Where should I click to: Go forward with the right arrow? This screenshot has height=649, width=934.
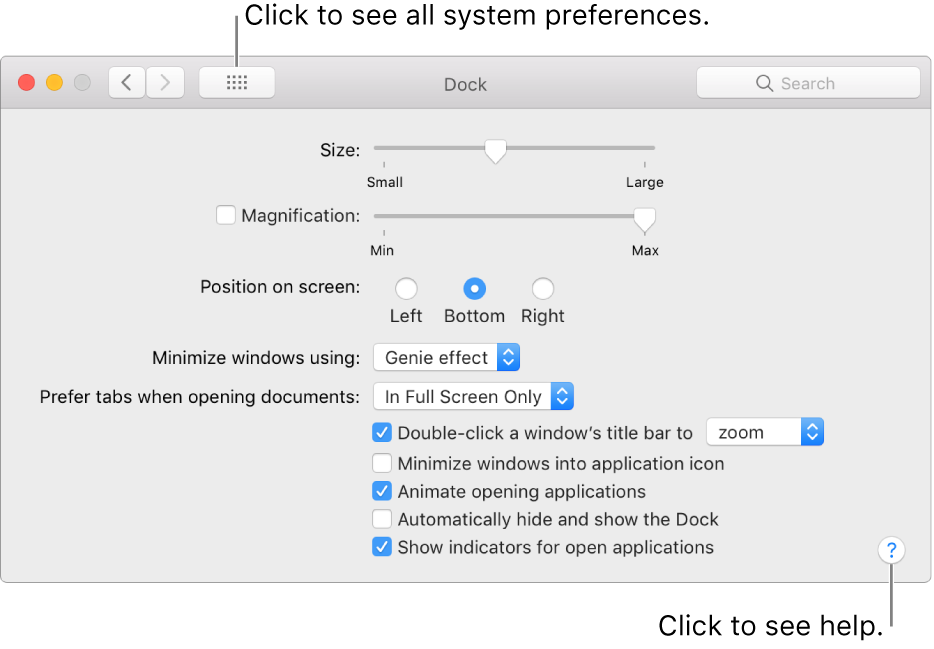coord(165,83)
